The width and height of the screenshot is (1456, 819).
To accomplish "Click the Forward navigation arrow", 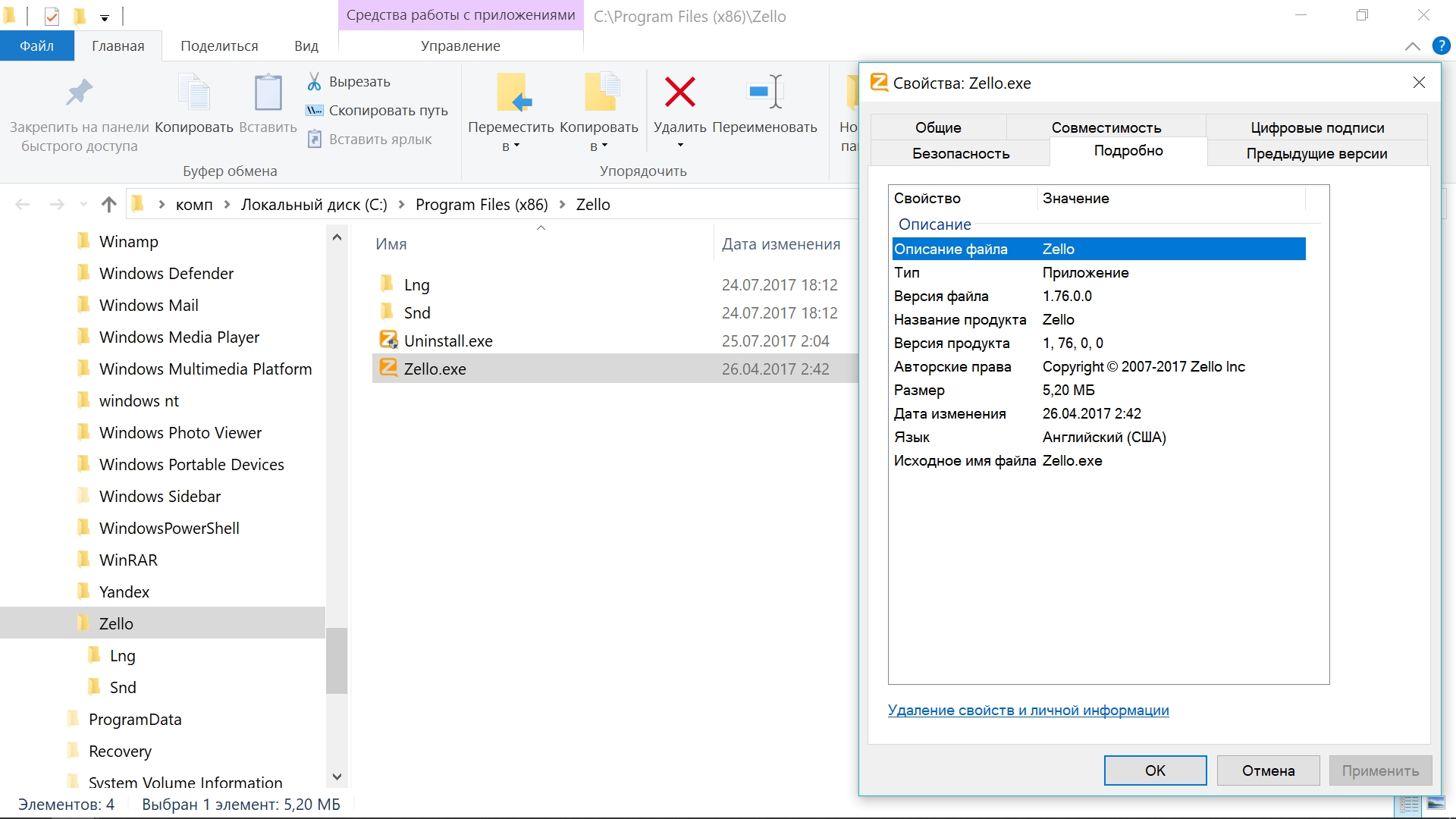I will click(x=57, y=205).
